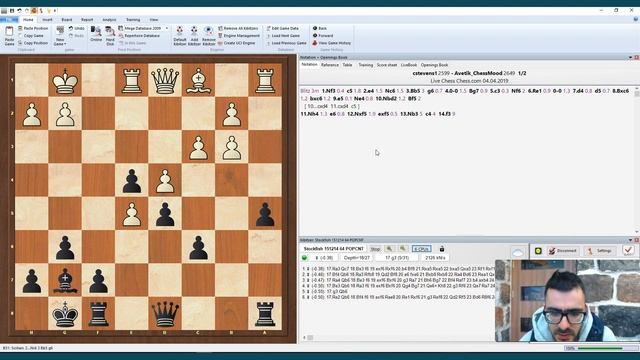Screen dimensions: 640x360
Task: Toggle the engine lock padlock
Action: [x=442, y=249]
